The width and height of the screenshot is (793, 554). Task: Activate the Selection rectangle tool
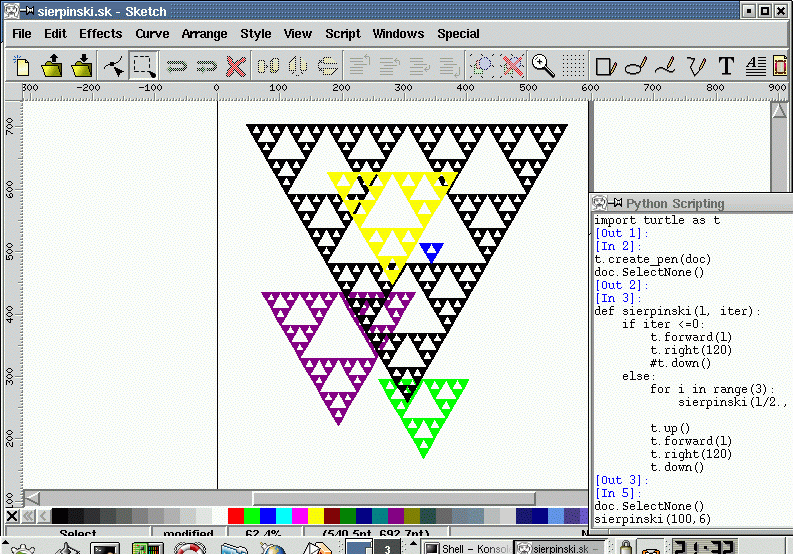(144, 67)
